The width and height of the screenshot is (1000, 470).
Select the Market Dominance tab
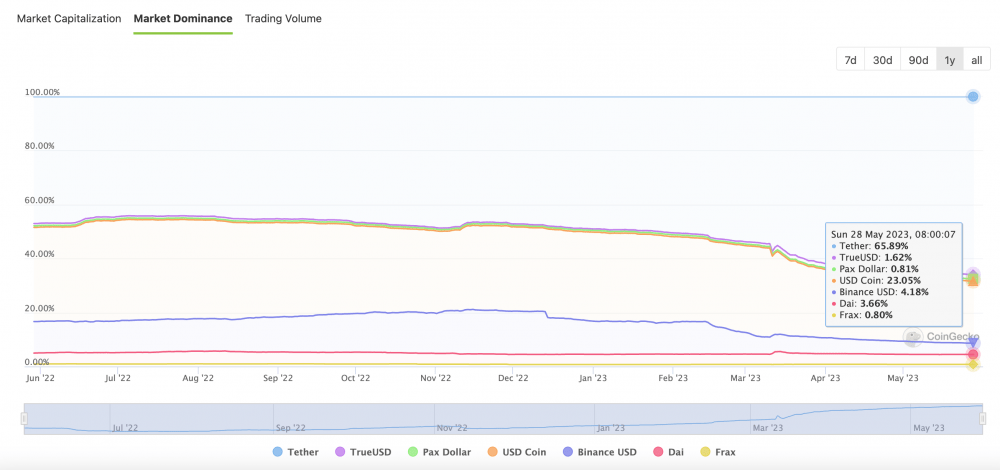click(183, 18)
